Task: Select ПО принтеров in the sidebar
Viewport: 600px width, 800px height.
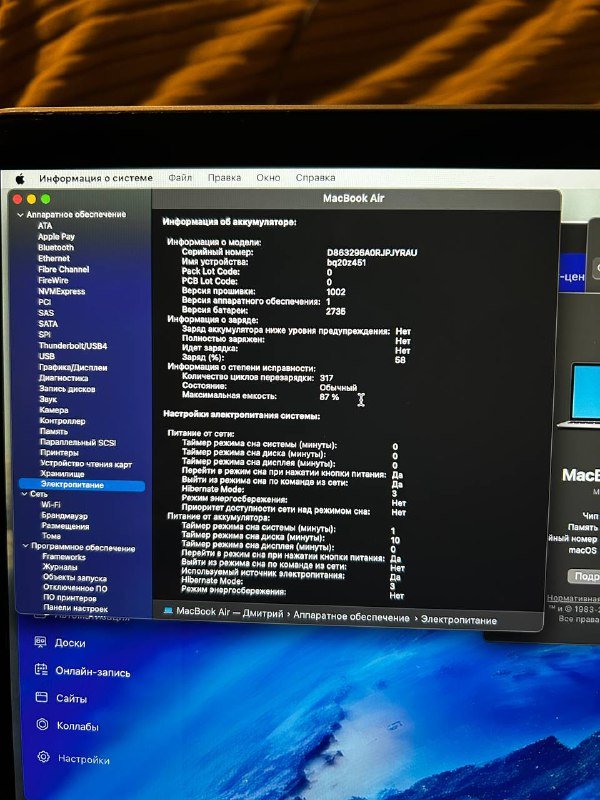Action: [x=70, y=598]
